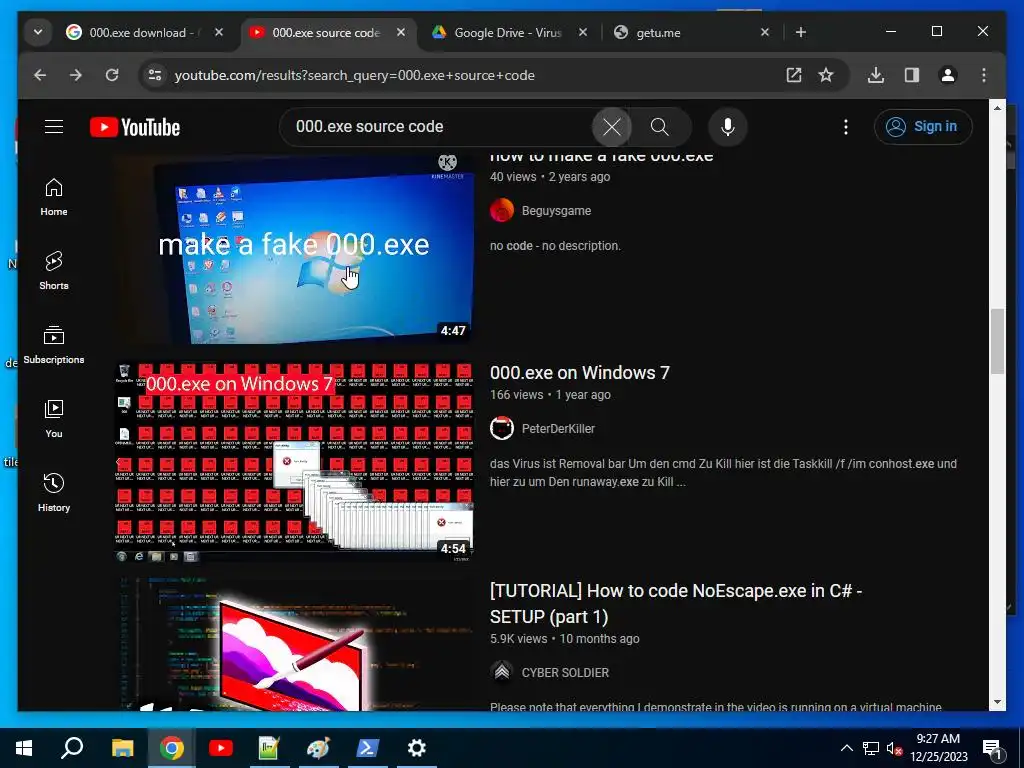
Task: Close the 000.exe download tab
Action: tap(219, 32)
